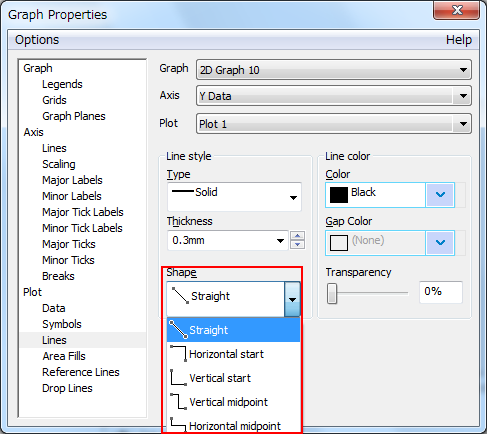Screen dimensions: 487x434
Task: Click the Transparency slider handle
Action: click(332, 294)
